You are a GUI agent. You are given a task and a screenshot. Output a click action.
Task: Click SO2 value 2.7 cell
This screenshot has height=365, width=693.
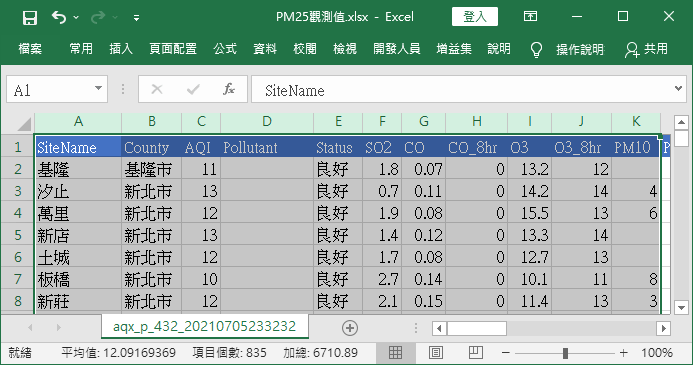pos(382,279)
